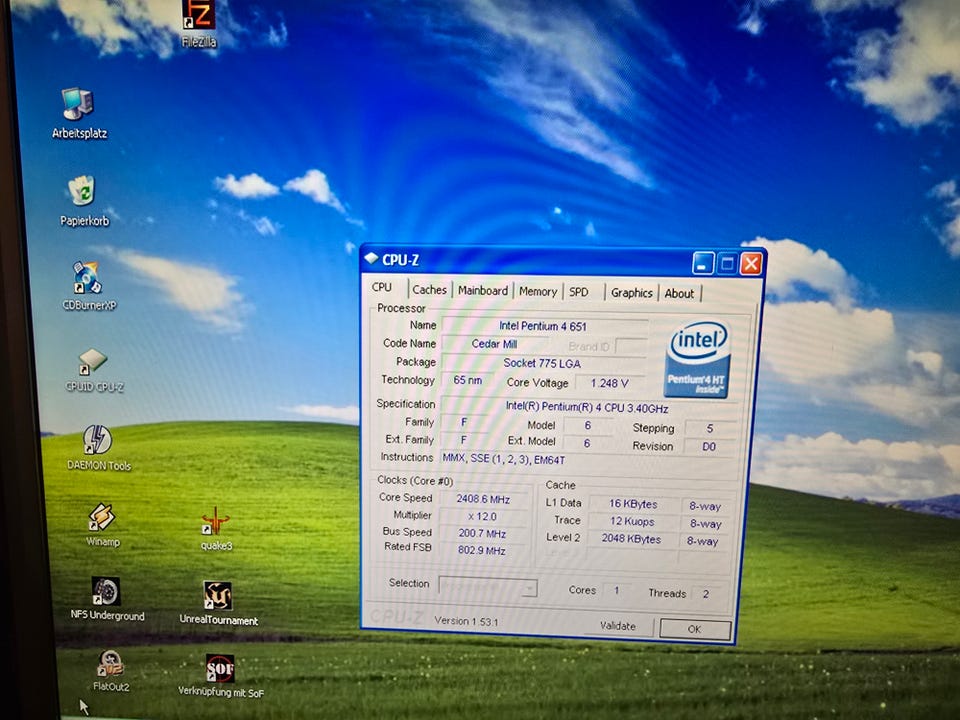
Task: Click the Level 2 value 2048 KBytes
Action: [631, 539]
